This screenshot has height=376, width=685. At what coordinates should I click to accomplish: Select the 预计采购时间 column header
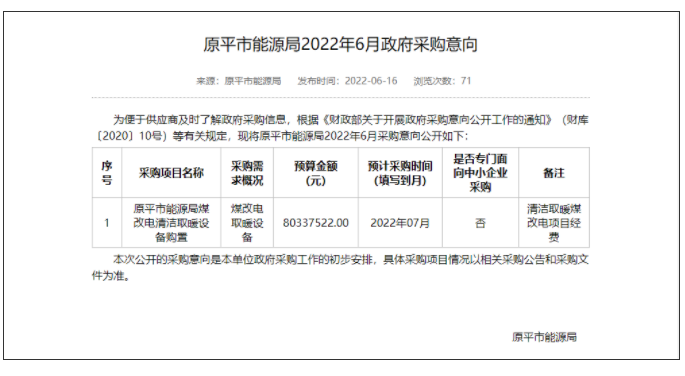[x=400, y=173]
